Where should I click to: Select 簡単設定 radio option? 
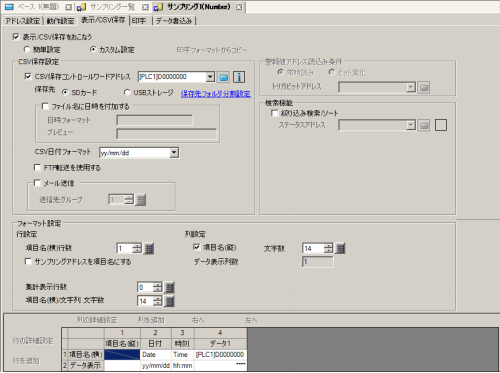[x=27, y=50]
